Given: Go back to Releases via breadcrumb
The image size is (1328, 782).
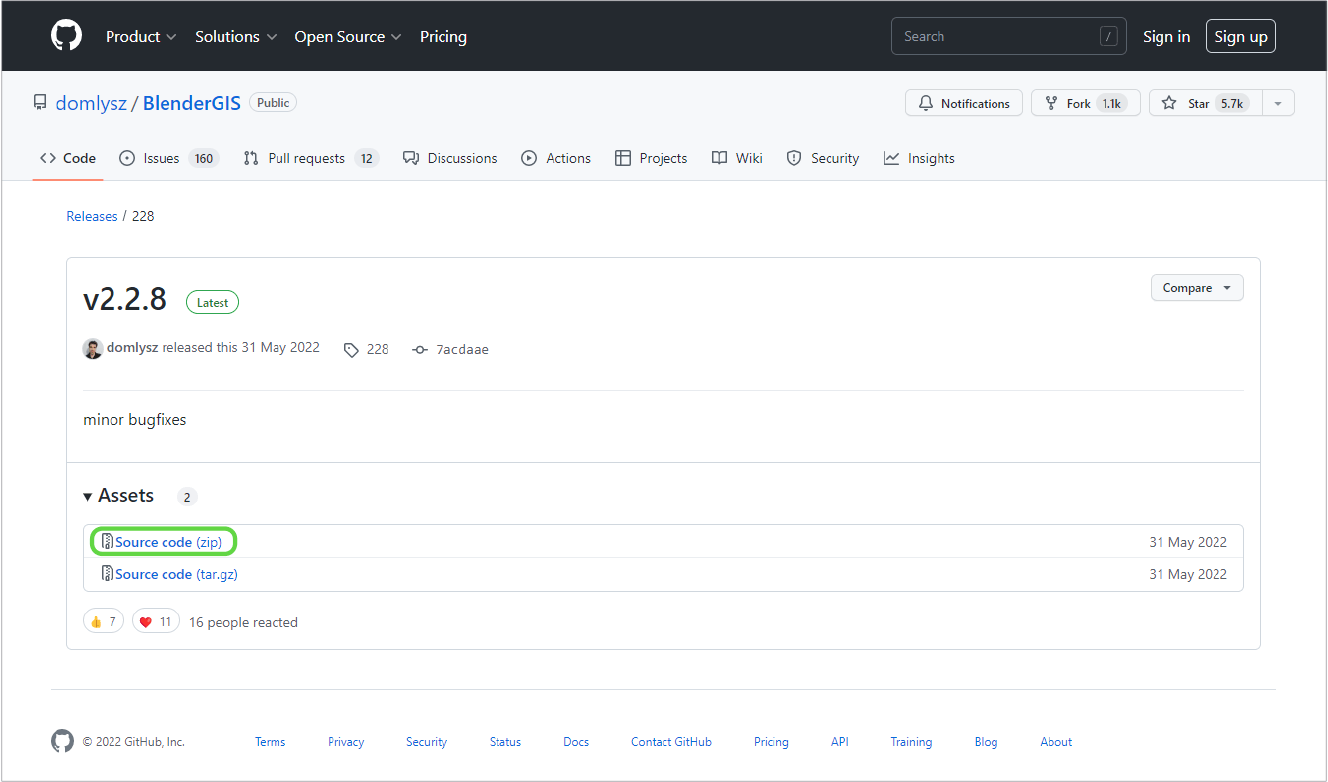Looking at the screenshot, I should point(92,216).
